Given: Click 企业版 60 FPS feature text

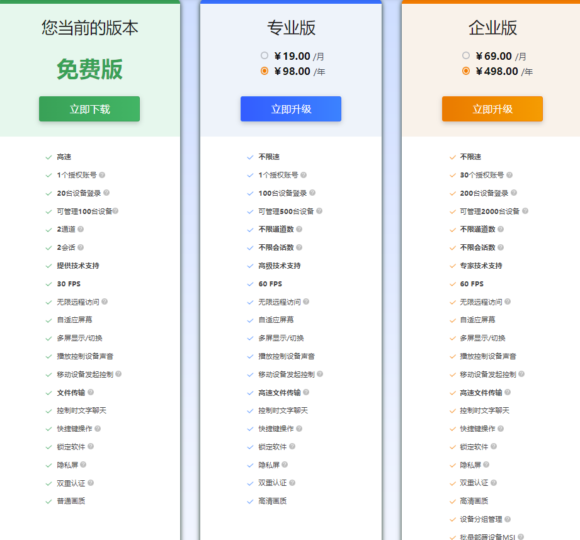Looking at the screenshot, I should (x=472, y=284).
